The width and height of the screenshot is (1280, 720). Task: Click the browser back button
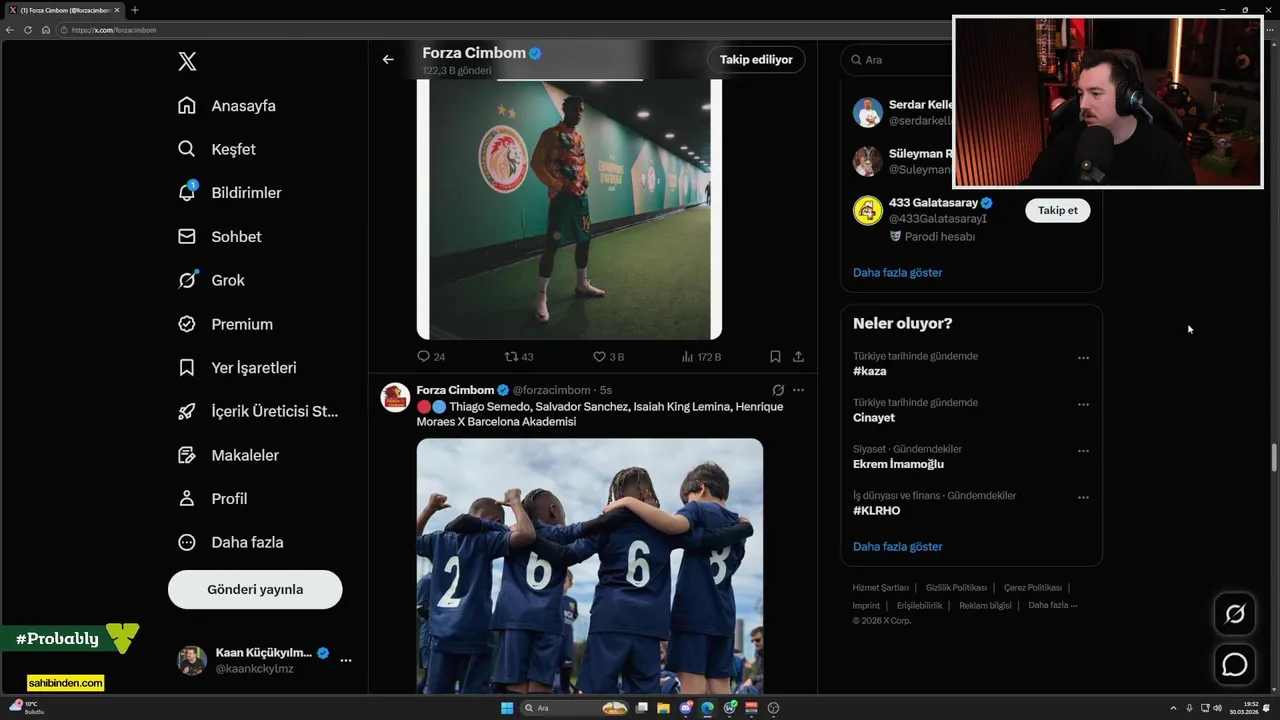(x=10, y=30)
